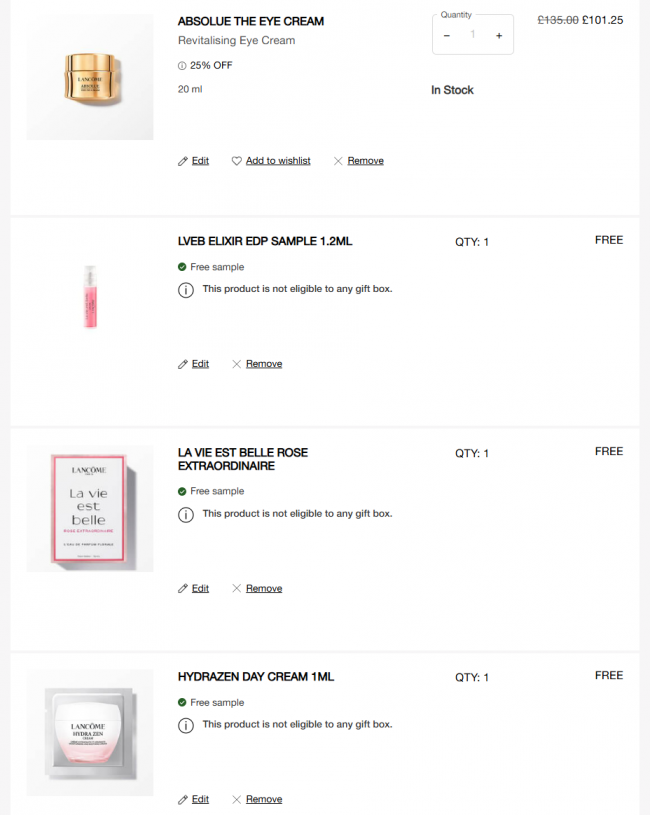Open the LVEB Elixir sample thumbnail
The width and height of the screenshot is (650, 815).
90,296
